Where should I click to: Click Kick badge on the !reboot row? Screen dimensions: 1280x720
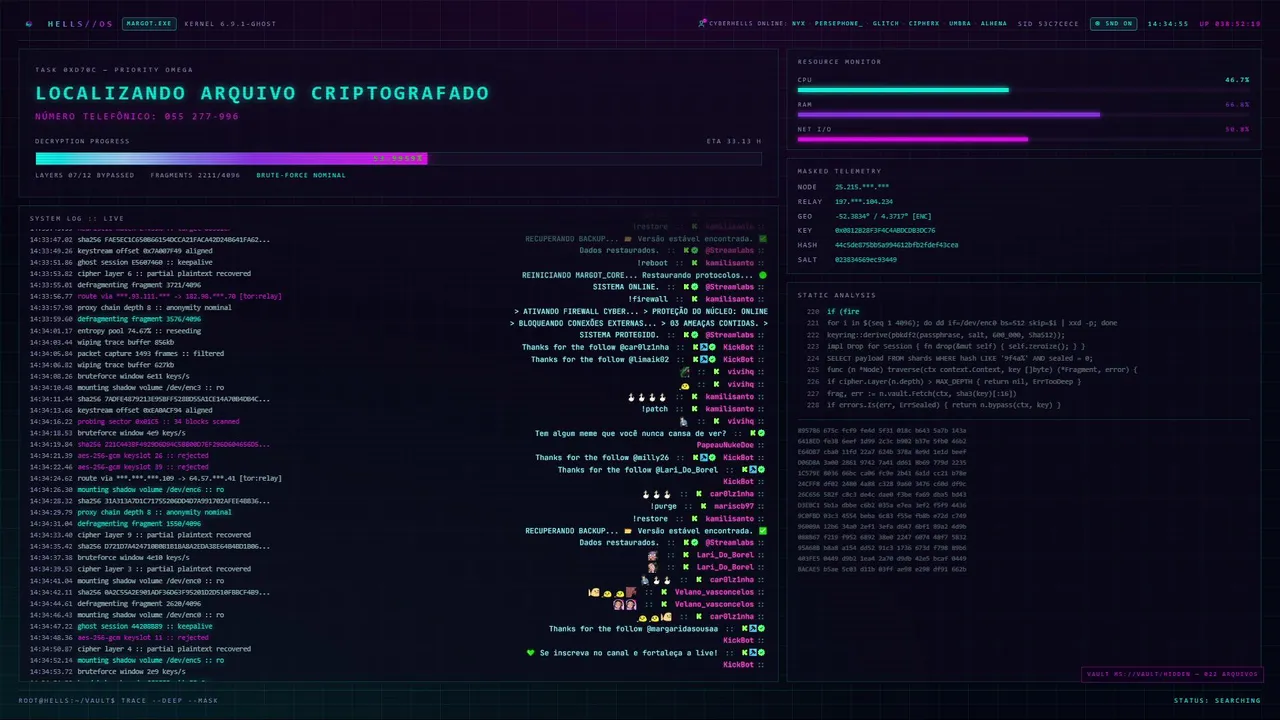(693, 263)
